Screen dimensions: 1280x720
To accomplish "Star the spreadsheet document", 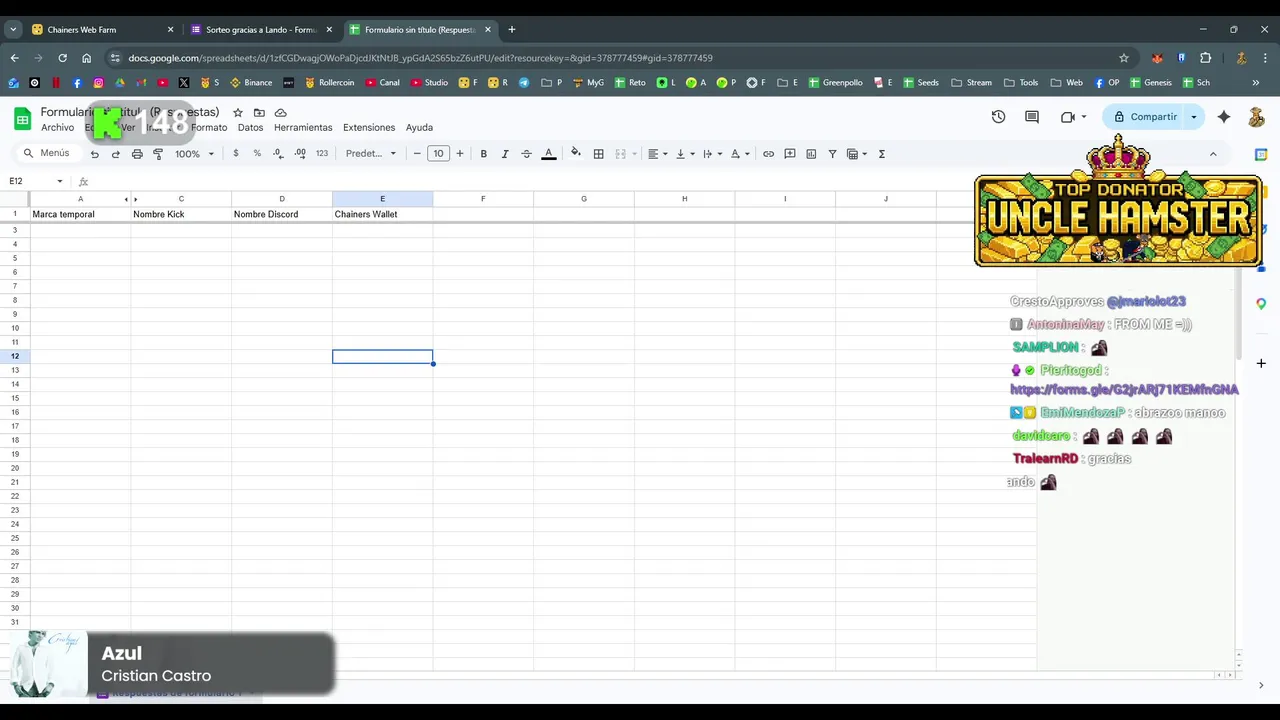I will pos(238,113).
